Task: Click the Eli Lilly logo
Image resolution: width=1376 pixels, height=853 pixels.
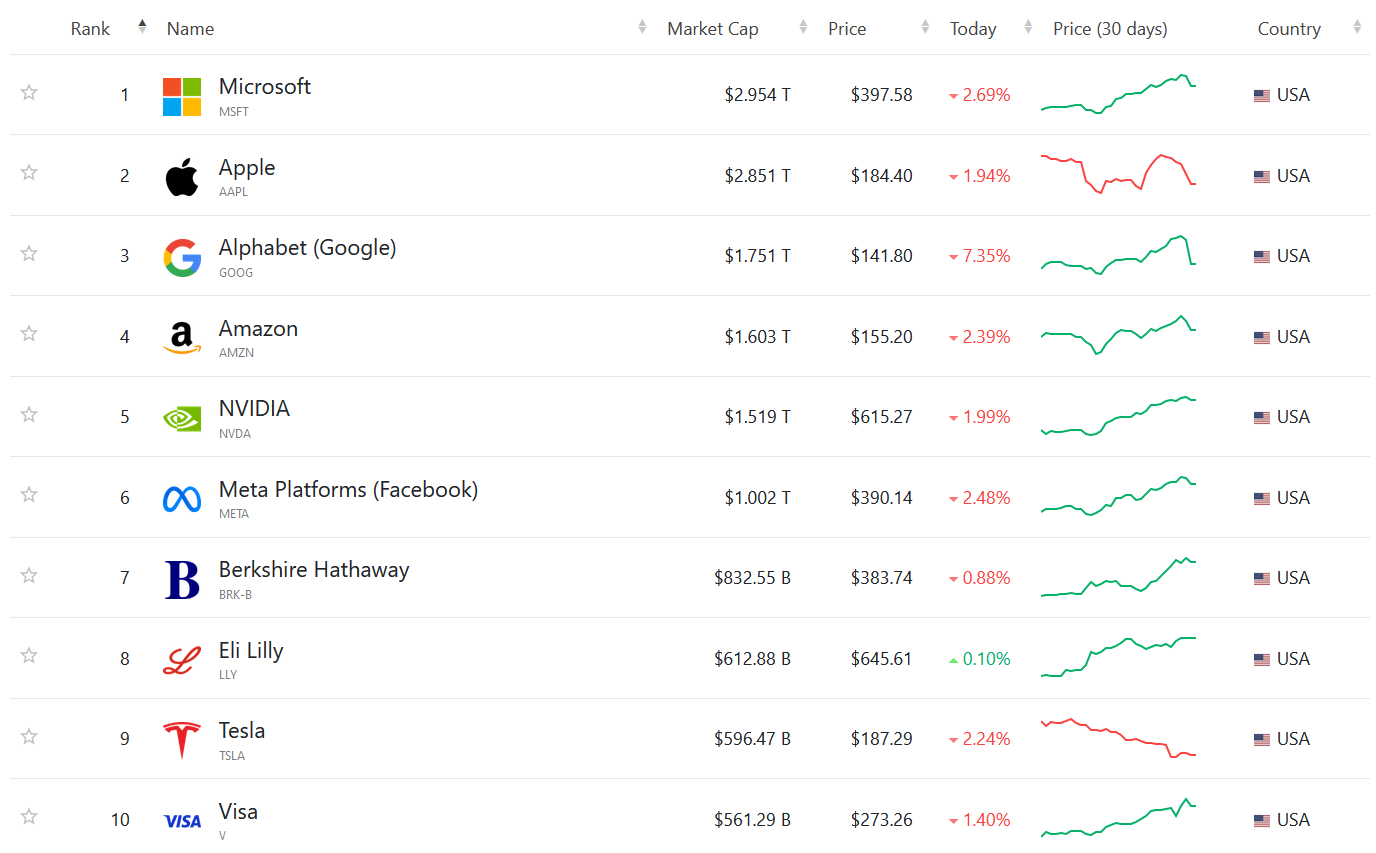Action: (x=182, y=660)
